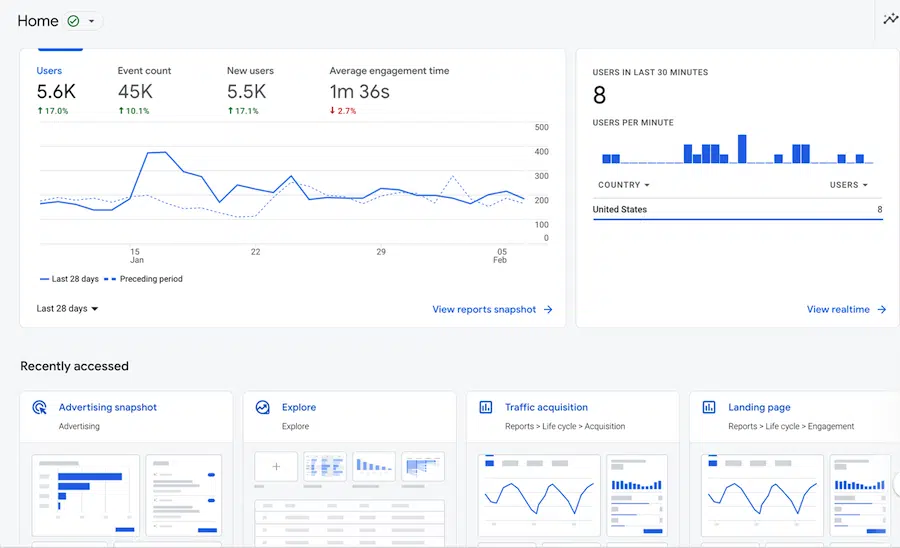Screen dimensions: 900x548
Task: Click the scroll-right arrow on recent cards
Action: click(x=894, y=483)
